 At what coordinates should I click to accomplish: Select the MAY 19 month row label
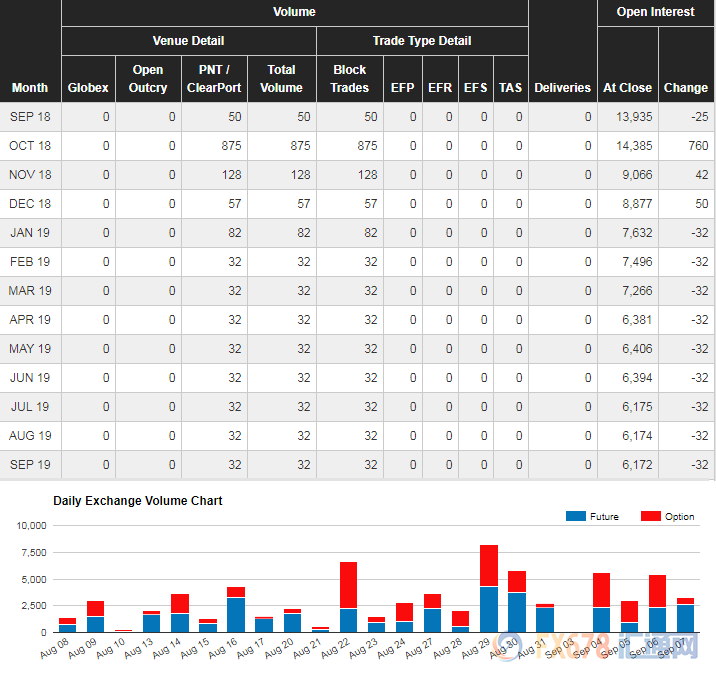pos(30,349)
